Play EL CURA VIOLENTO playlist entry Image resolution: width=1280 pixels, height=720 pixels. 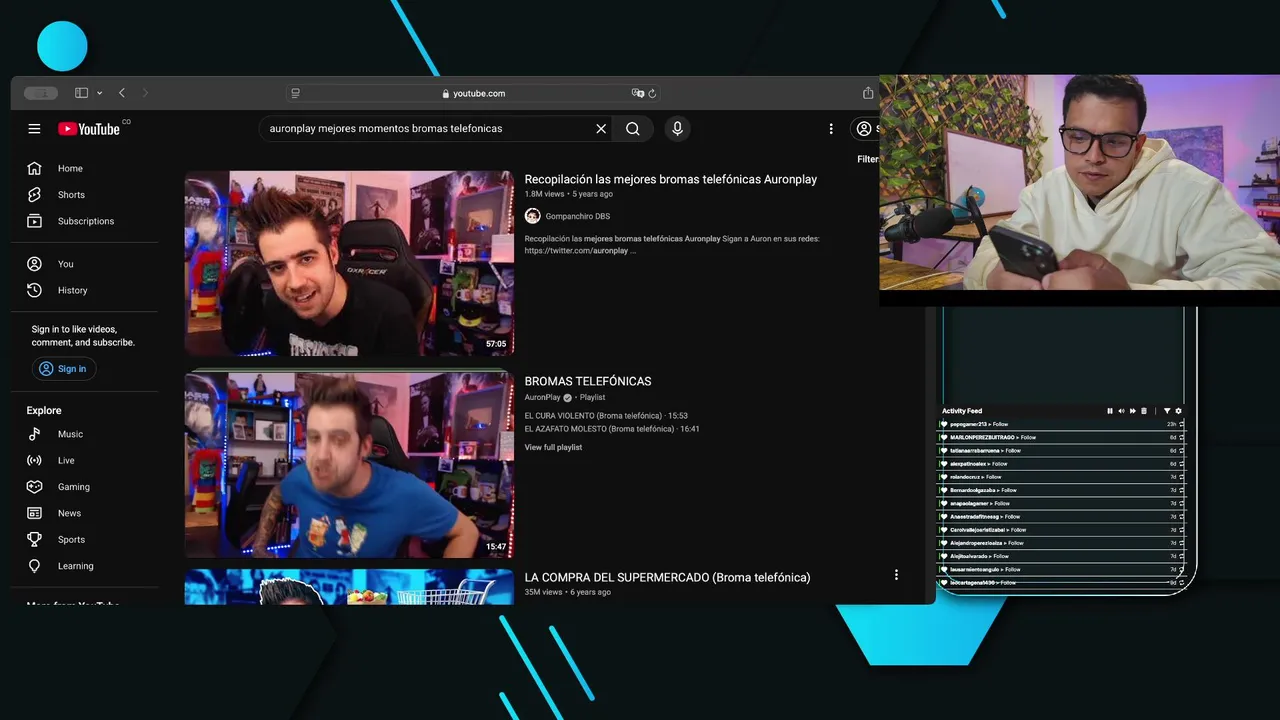[606, 415]
